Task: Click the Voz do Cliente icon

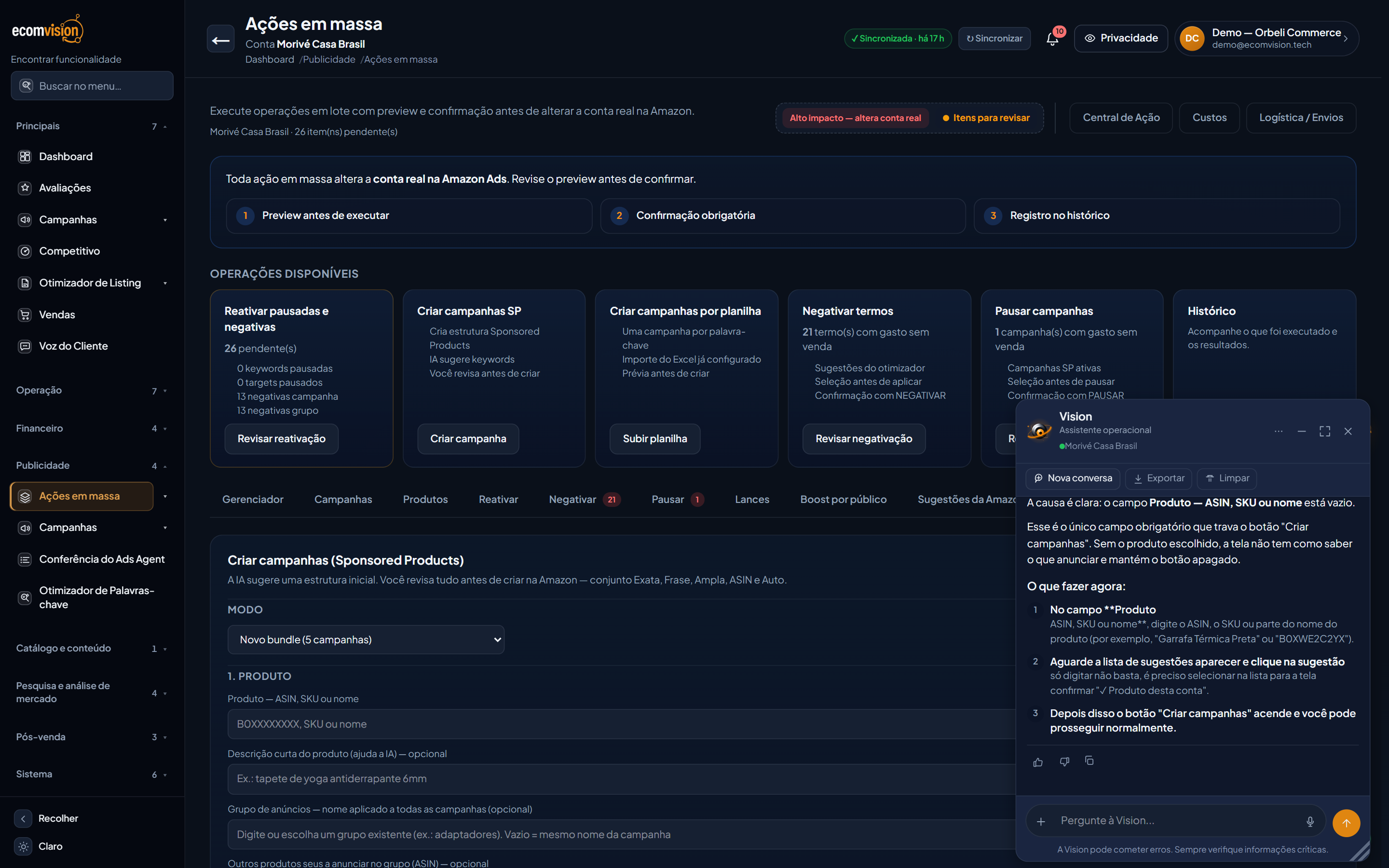Action: tap(25, 346)
